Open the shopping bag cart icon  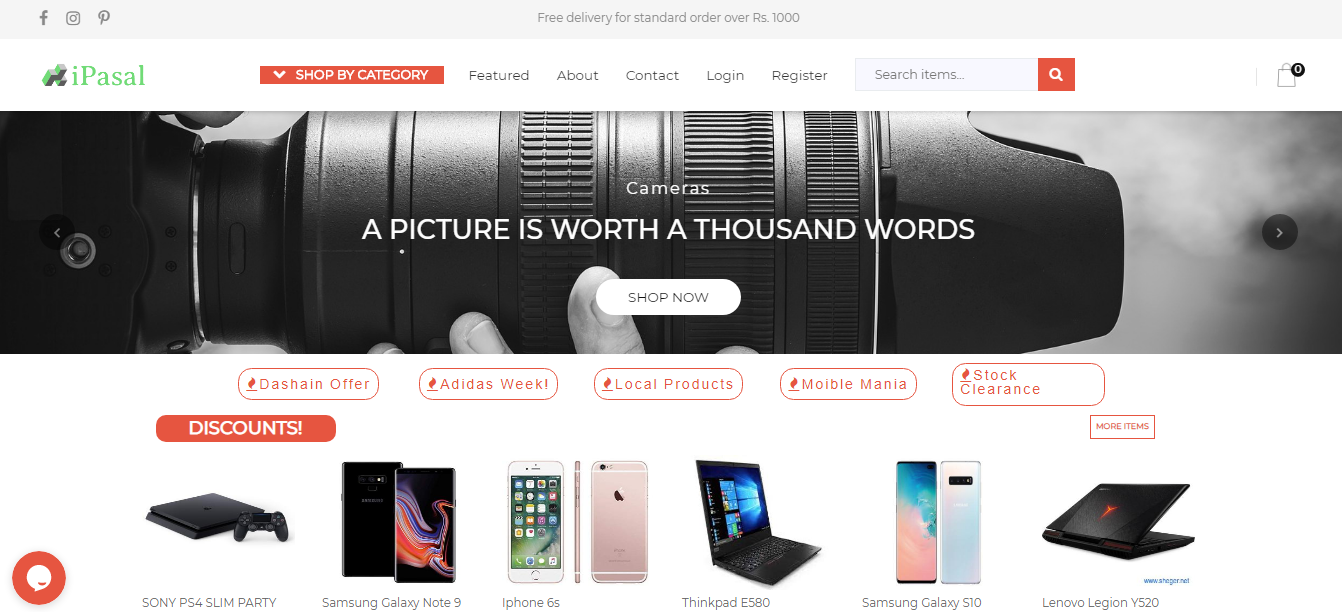click(x=1287, y=75)
